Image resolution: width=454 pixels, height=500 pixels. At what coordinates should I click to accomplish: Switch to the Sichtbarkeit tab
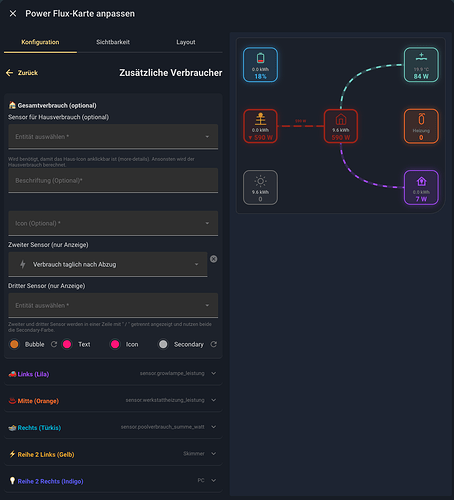(113, 42)
